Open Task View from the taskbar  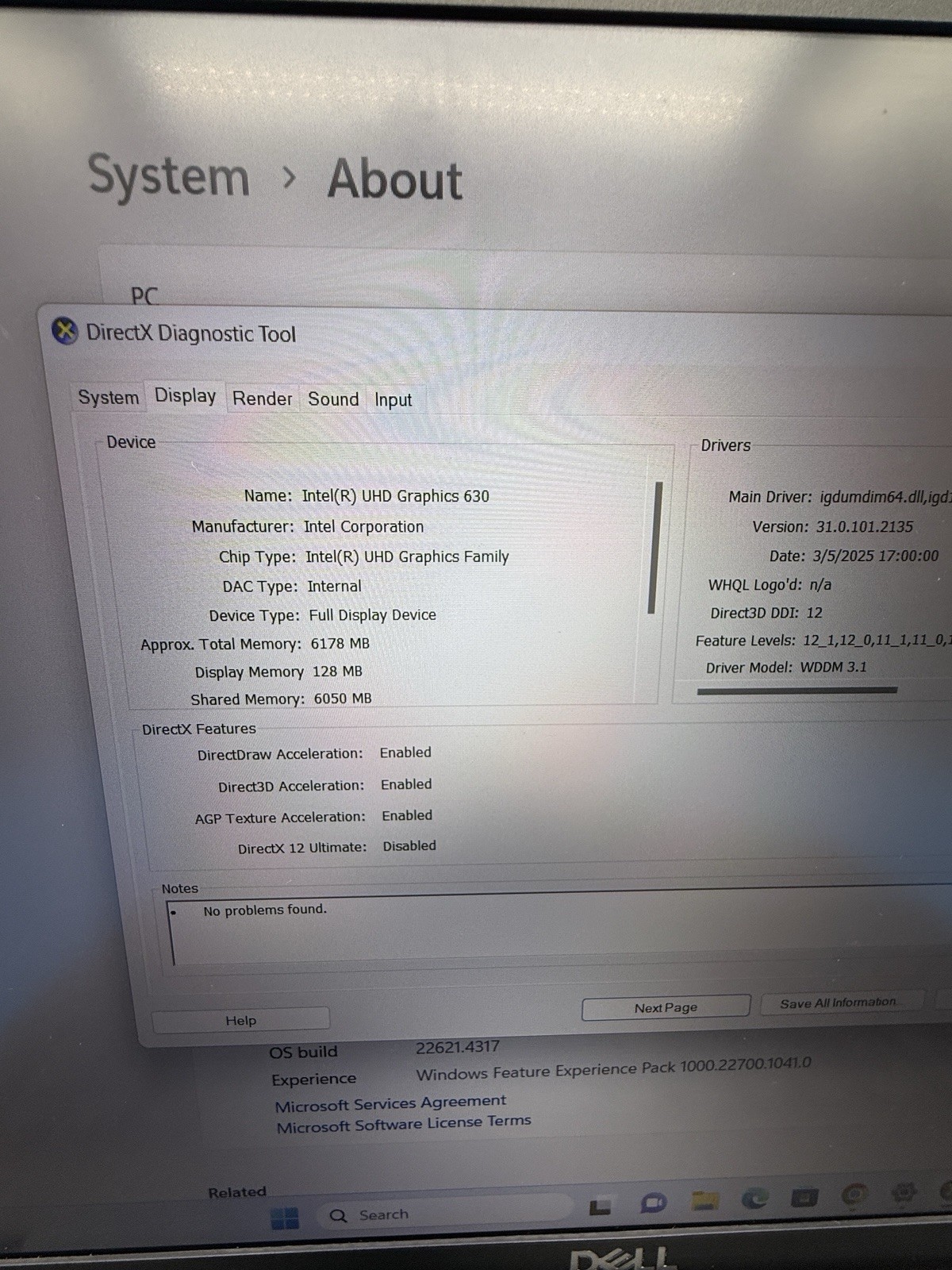[600, 1206]
